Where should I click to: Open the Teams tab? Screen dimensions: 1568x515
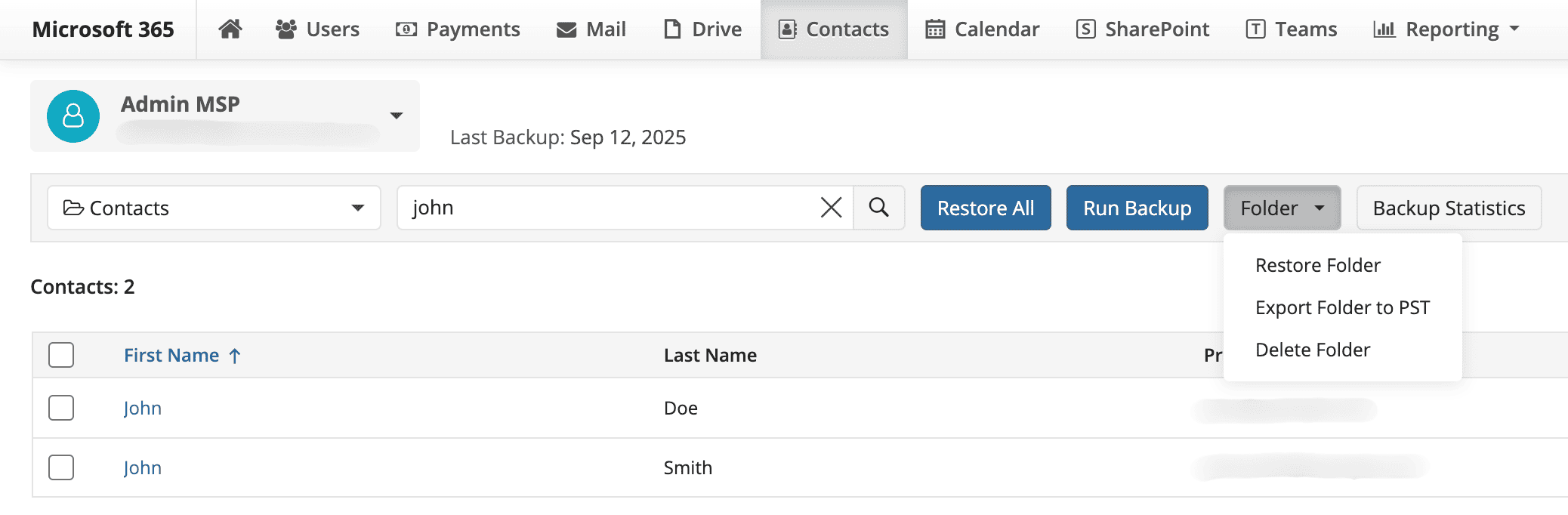point(1292,29)
